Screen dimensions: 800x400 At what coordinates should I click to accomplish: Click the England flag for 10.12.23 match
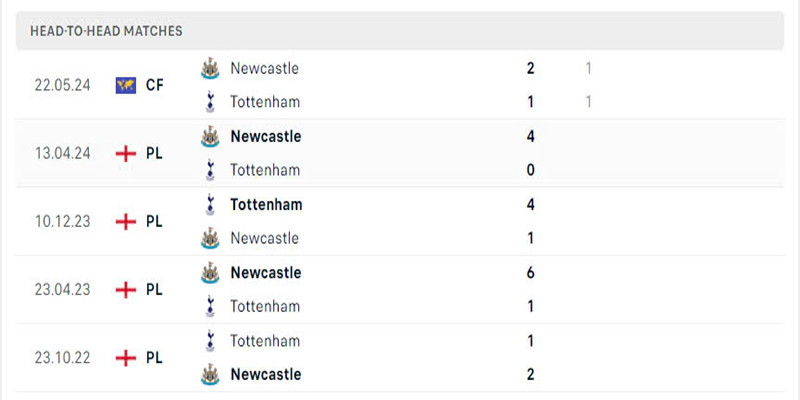[x=126, y=221]
